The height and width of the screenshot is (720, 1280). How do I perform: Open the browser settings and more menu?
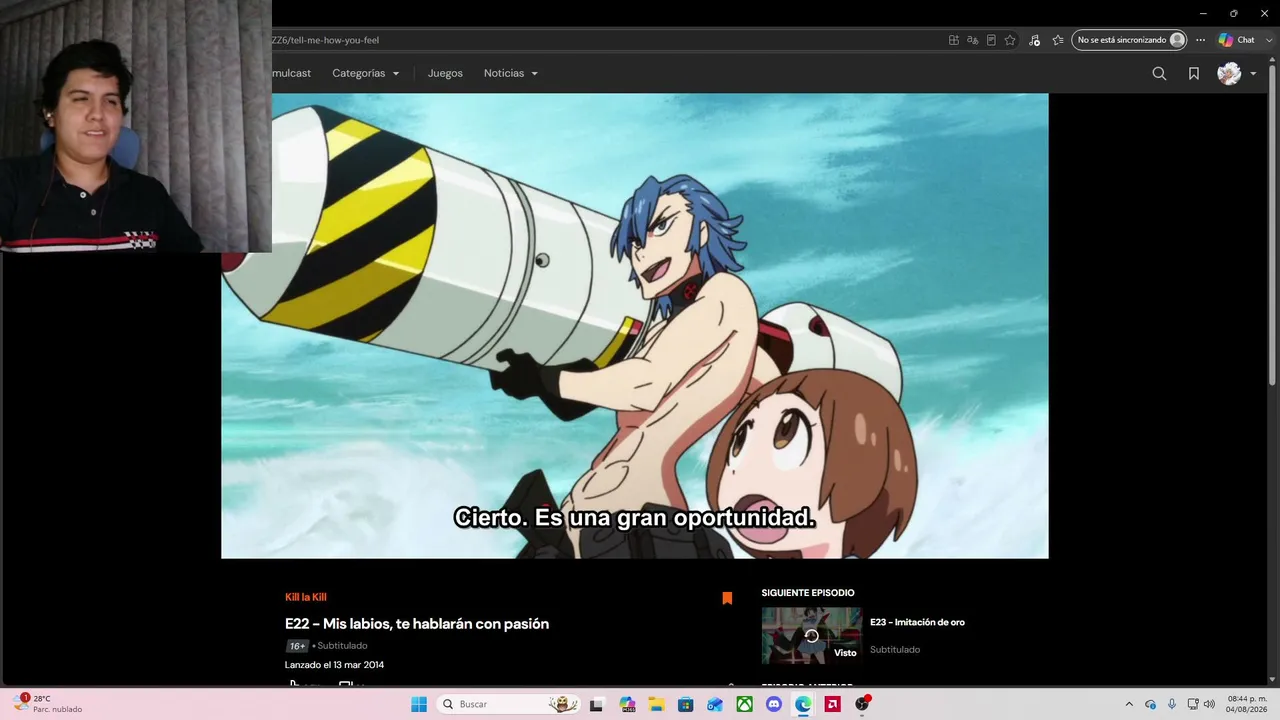1201,40
